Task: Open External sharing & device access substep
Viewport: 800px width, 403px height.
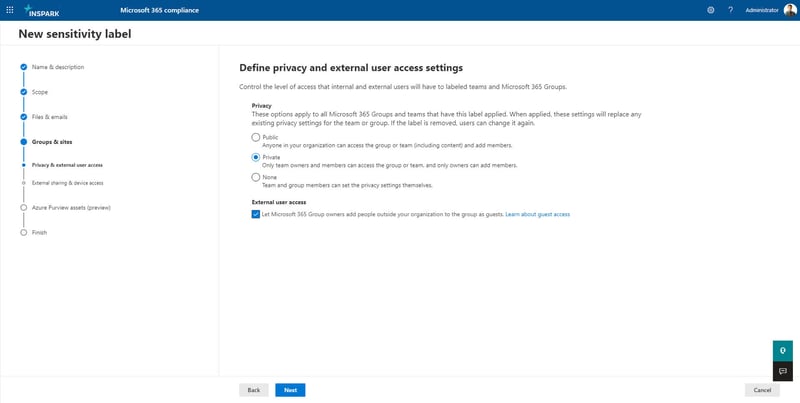Action: click(67, 183)
